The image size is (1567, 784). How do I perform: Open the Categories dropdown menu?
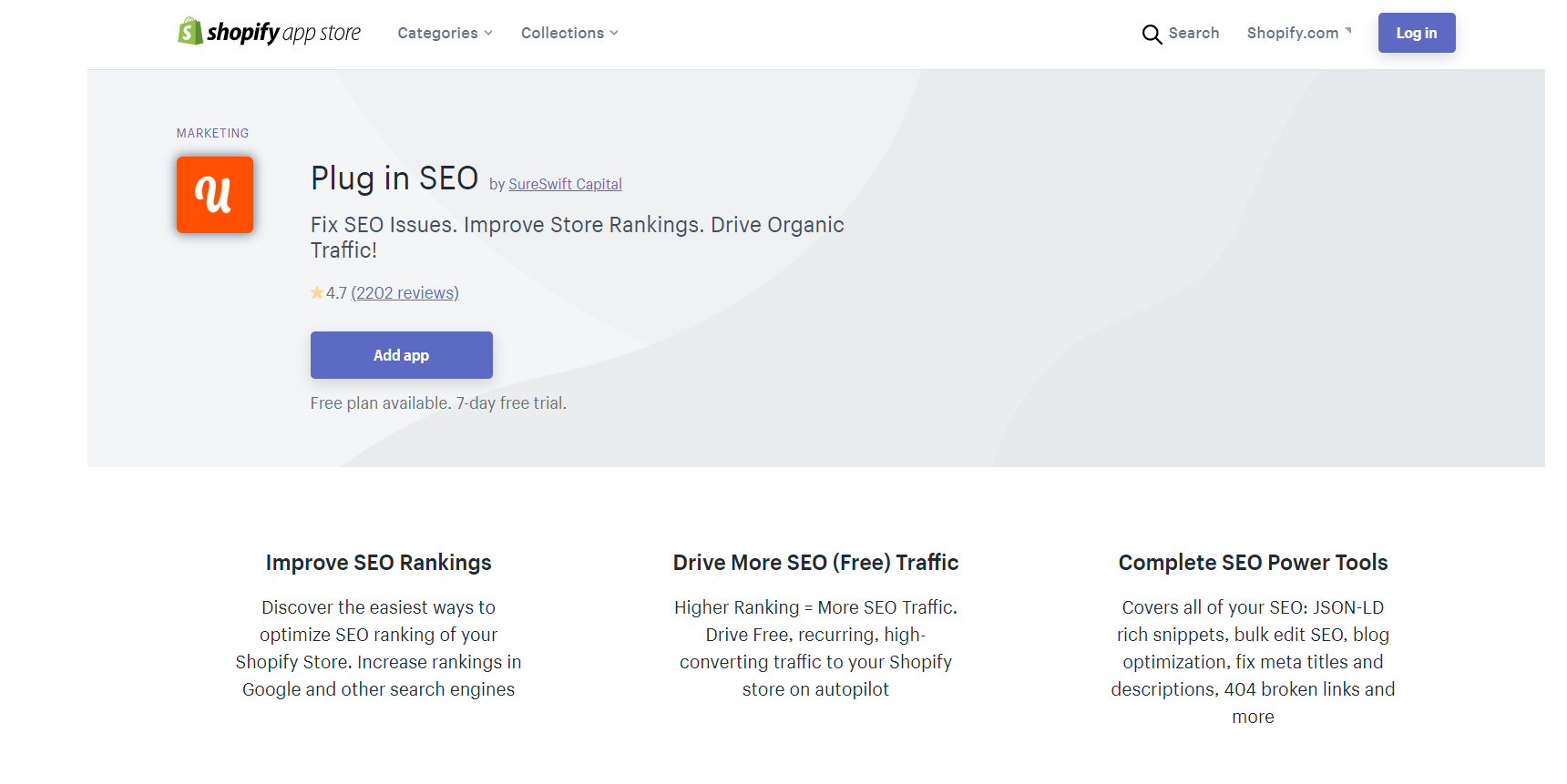click(445, 33)
